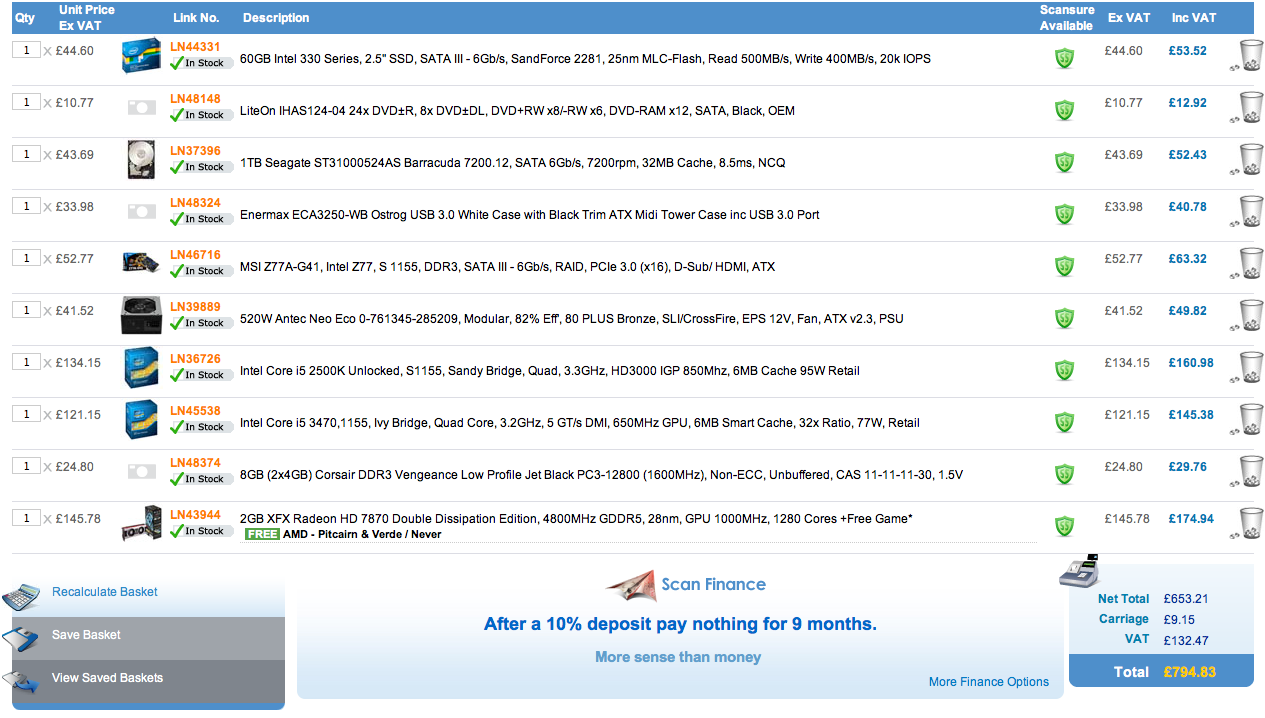Open link number LN45538
Image resolution: width=1265 pixels, height=718 pixels.
(195, 411)
